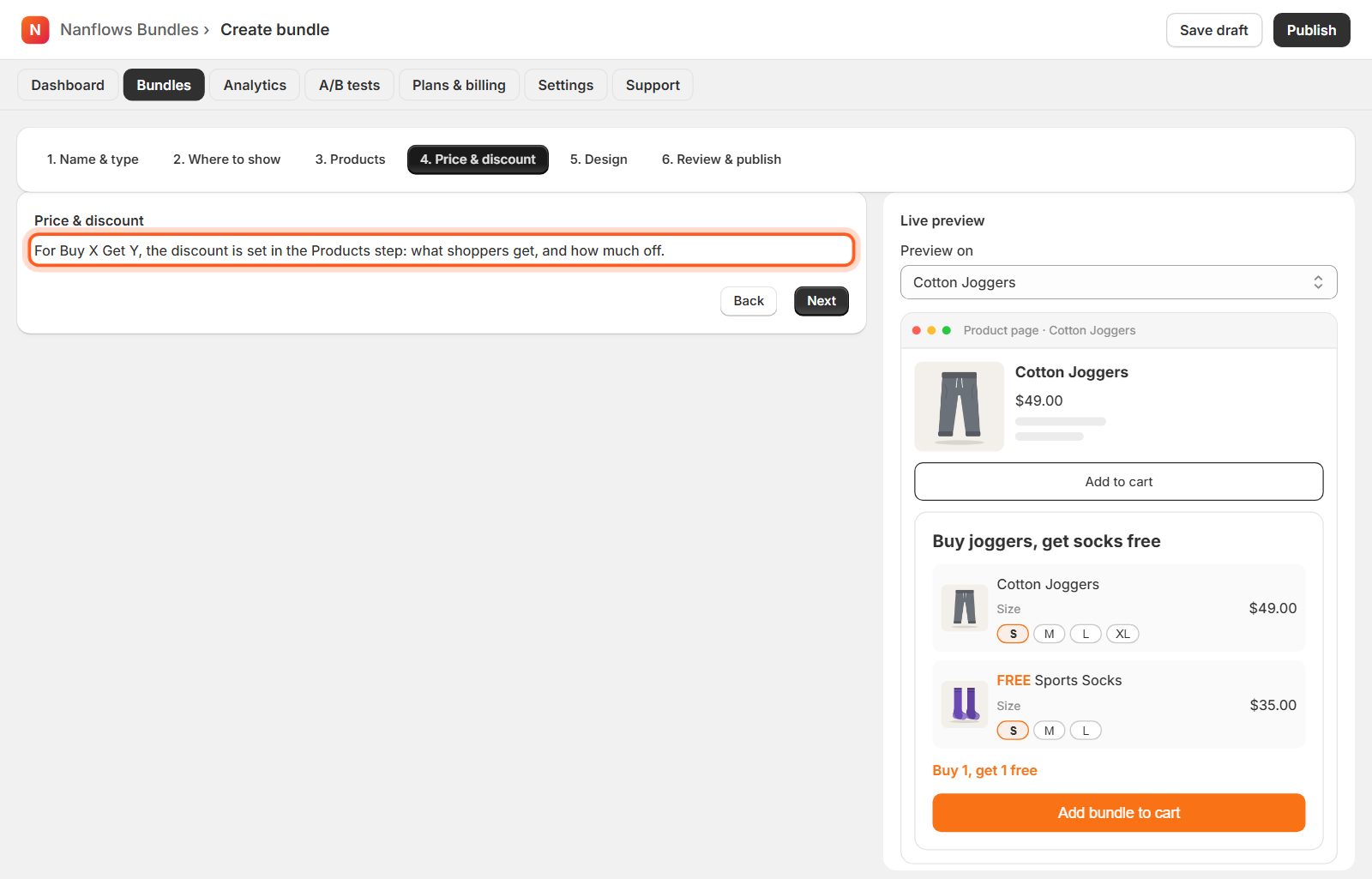Click the Create bundle page title
Screen dimensions: 1372x879
pos(274,30)
